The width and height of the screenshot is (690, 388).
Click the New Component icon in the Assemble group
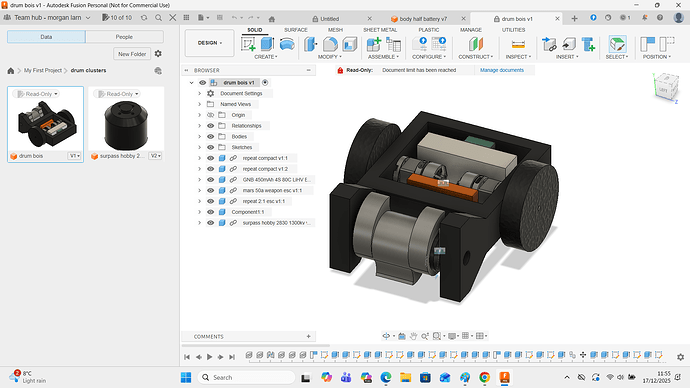point(374,44)
